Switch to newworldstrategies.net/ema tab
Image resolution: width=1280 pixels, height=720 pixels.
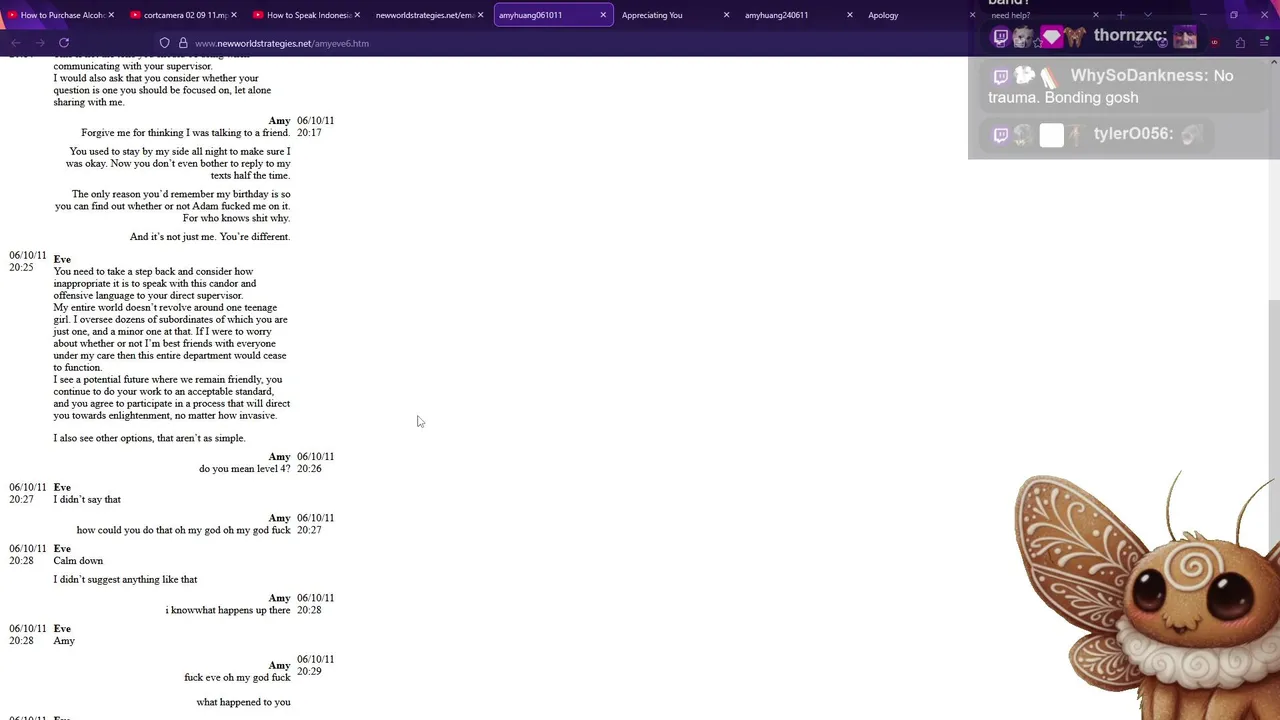coord(431,15)
